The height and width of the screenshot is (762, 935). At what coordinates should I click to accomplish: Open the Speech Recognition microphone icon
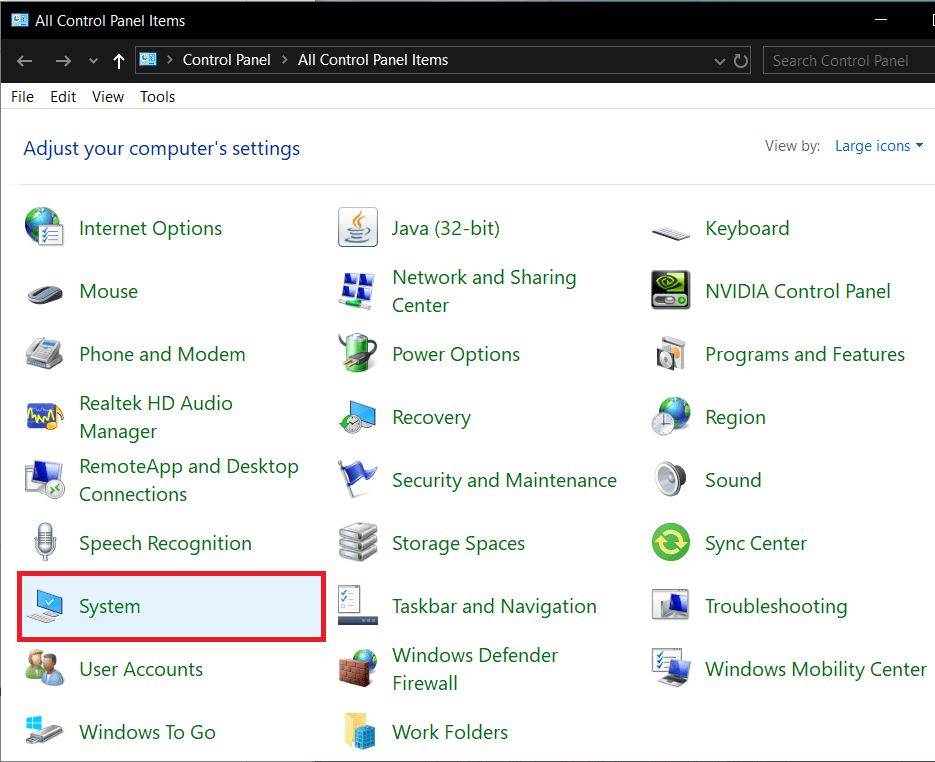pos(45,541)
